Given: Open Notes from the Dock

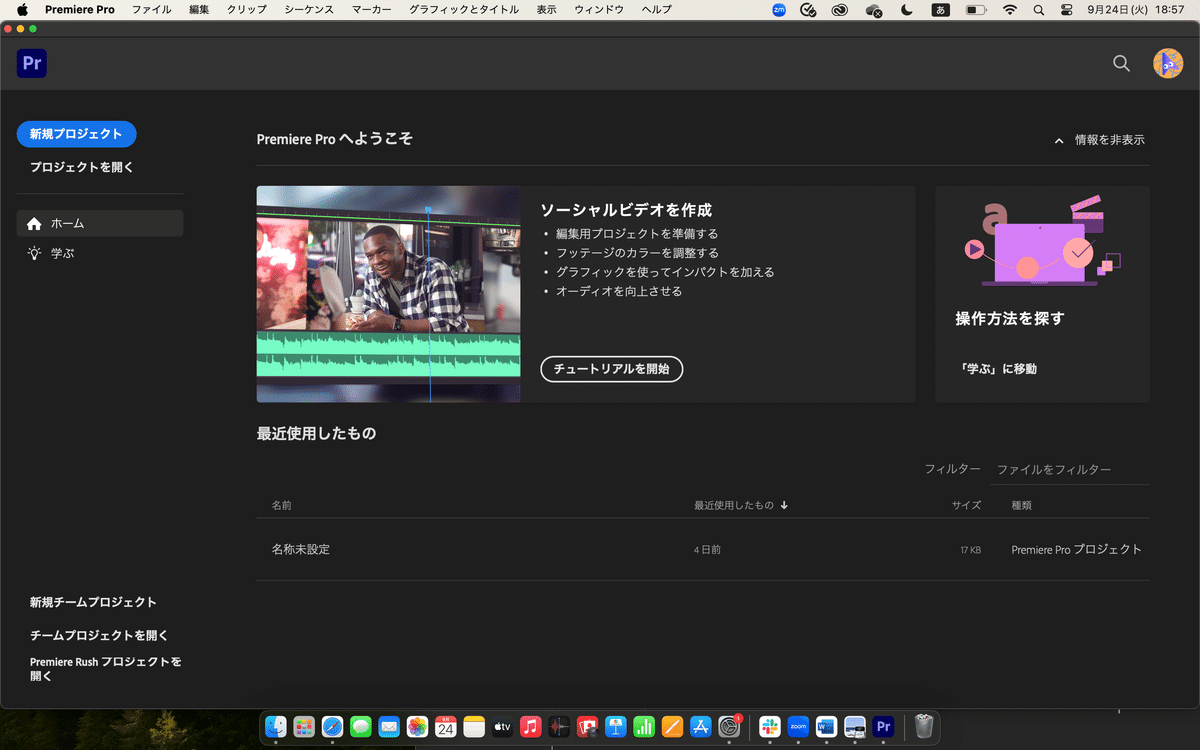Looking at the screenshot, I should point(474,727).
